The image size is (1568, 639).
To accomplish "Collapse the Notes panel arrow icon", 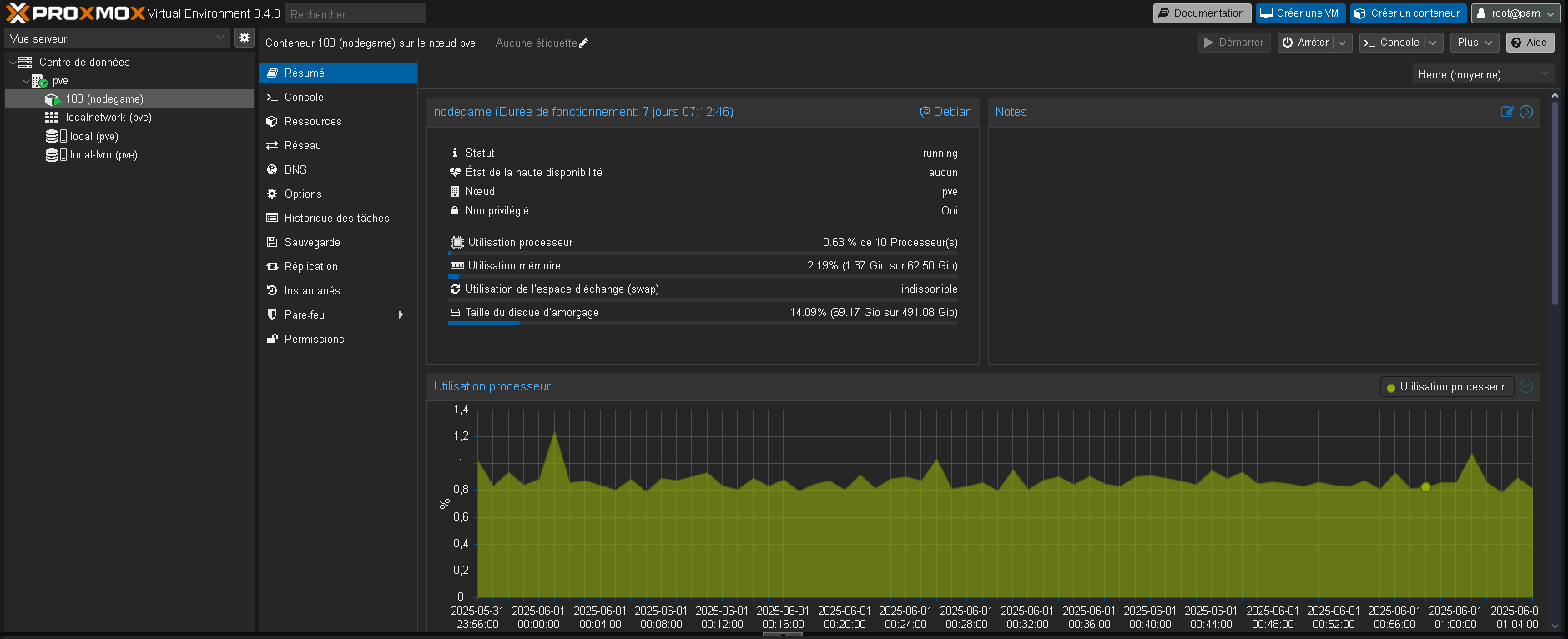I will pos(1526,112).
